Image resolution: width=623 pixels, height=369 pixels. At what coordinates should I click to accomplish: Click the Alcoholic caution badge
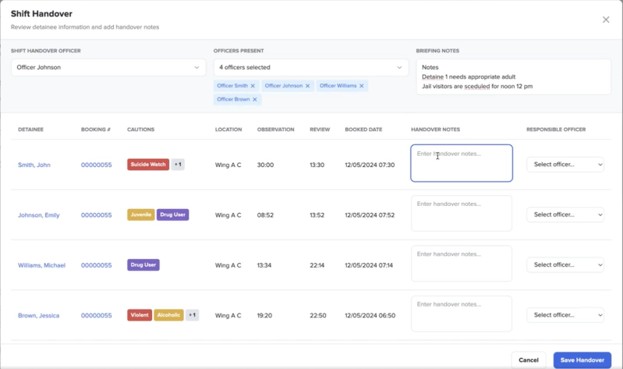(x=169, y=315)
